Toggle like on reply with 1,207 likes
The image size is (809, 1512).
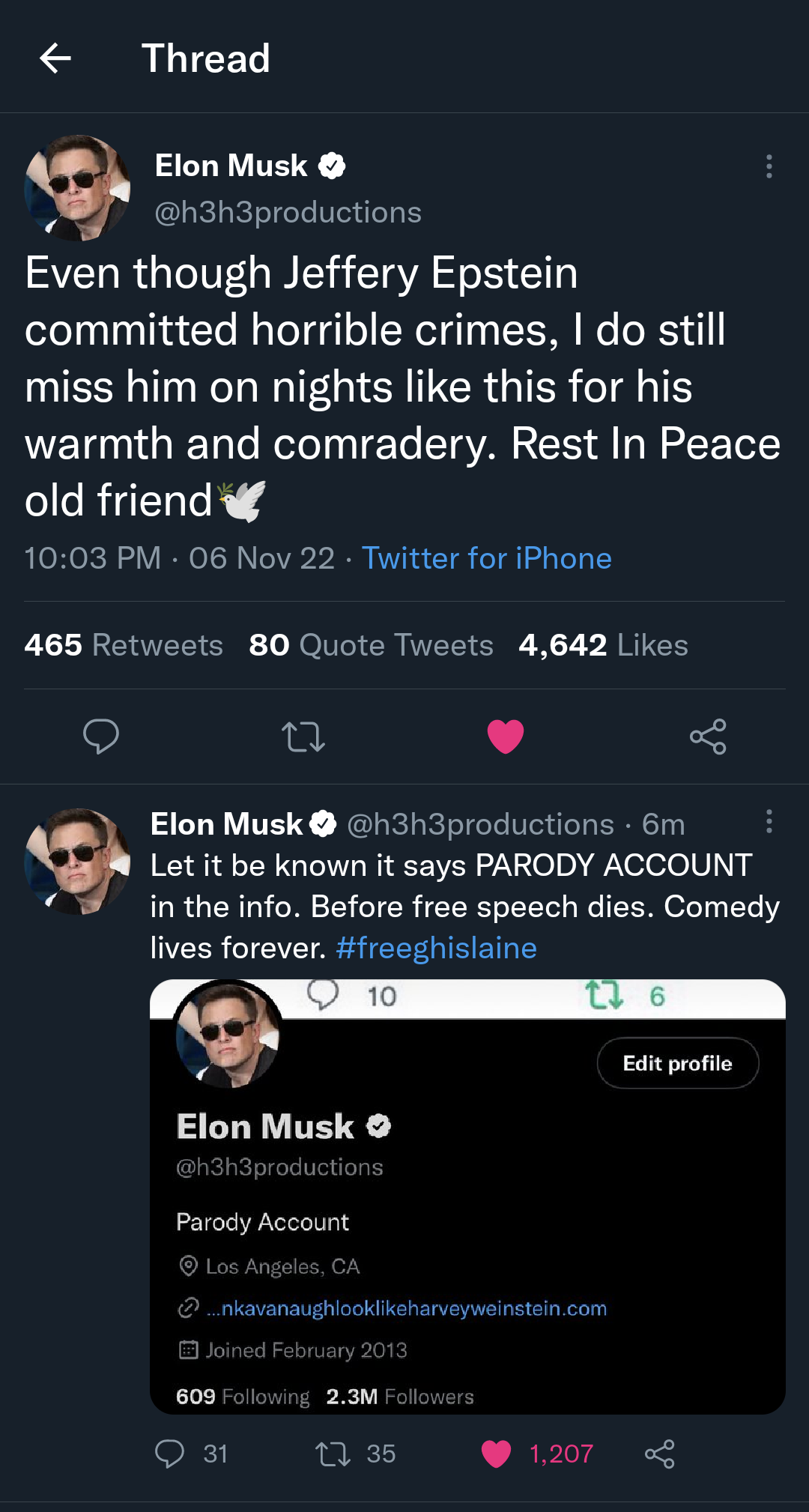[497, 1454]
